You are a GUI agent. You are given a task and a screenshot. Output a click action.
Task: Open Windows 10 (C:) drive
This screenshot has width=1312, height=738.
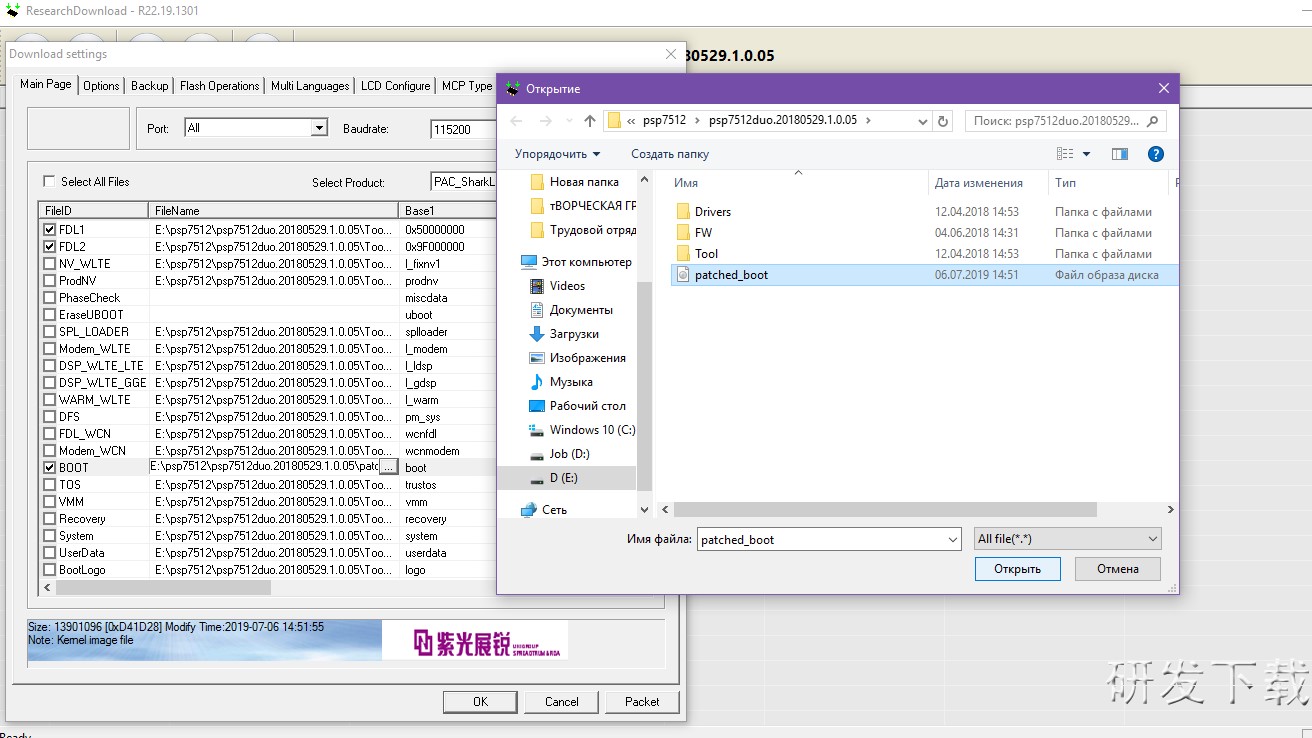pyautogui.click(x=591, y=430)
